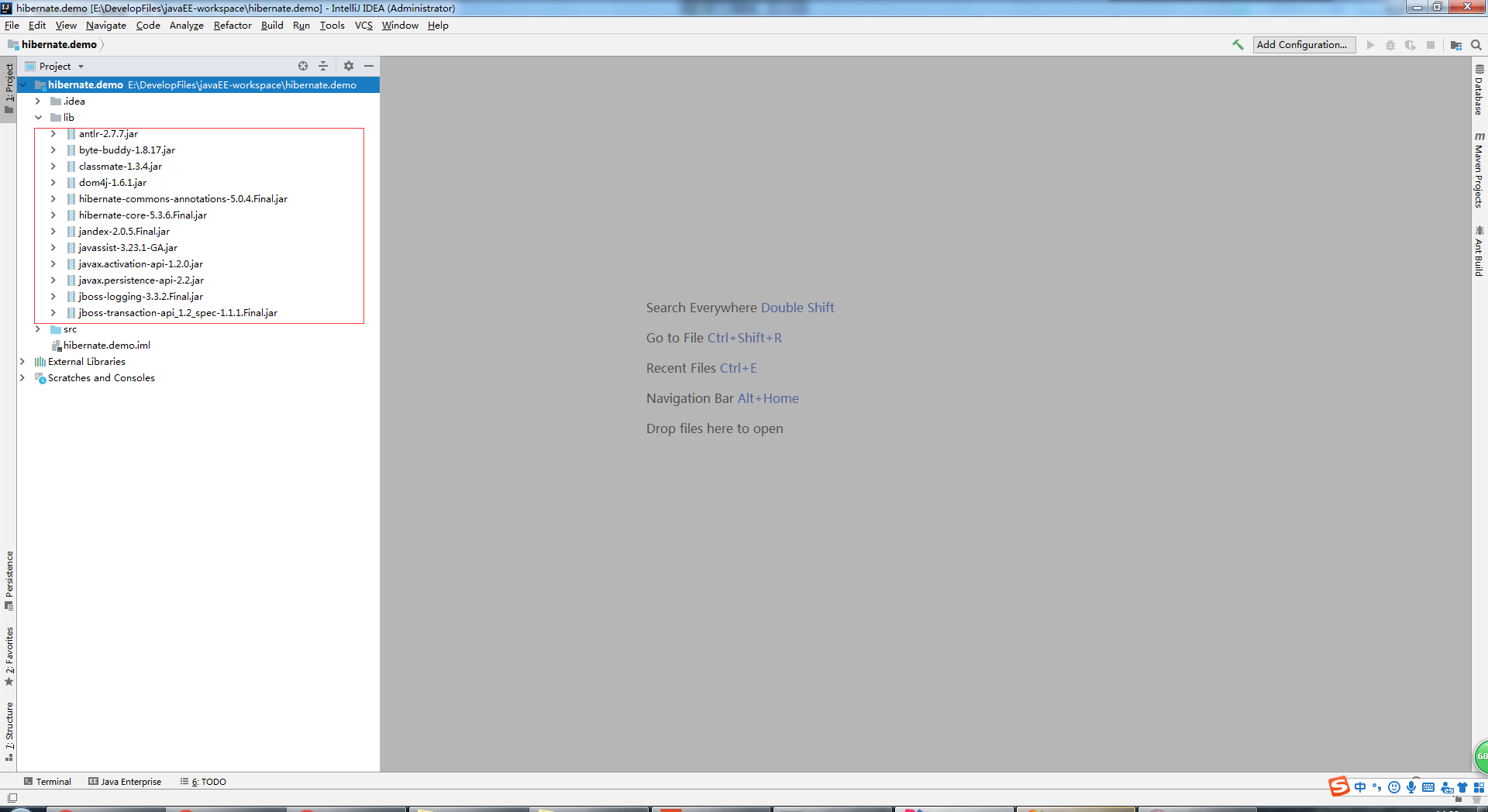Open the Project view dropdown

54,66
